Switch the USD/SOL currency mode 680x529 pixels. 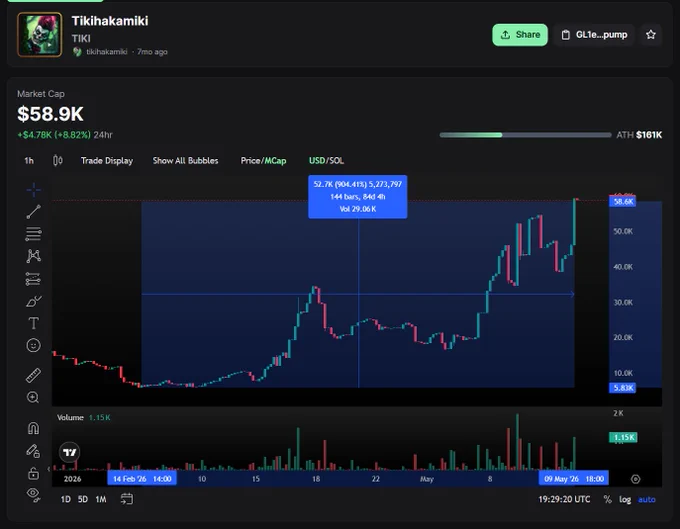point(326,160)
